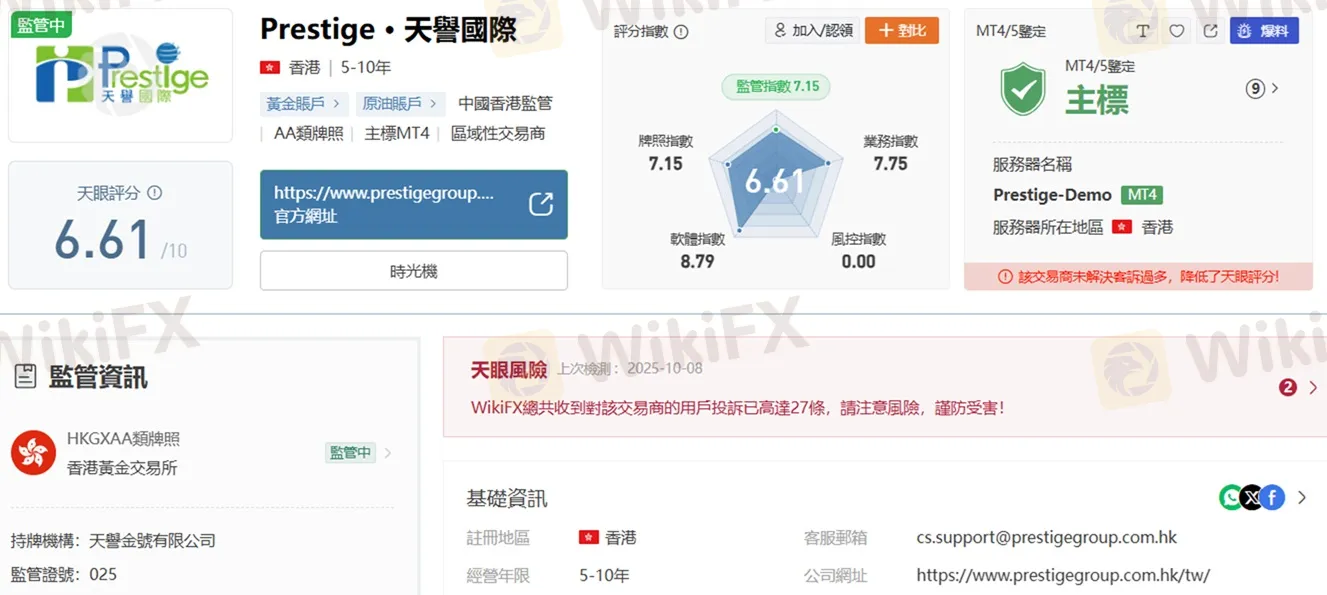Click the 主標MT4 tag
Image resolution: width=1327 pixels, height=595 pixels.
(397, 133)
